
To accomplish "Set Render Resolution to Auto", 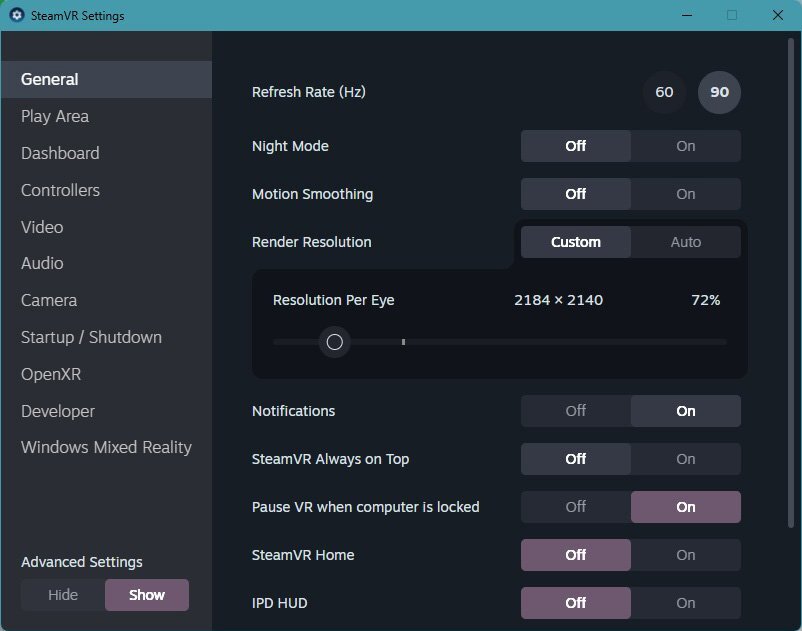I will pyautogui.click(x=685, y=242).
